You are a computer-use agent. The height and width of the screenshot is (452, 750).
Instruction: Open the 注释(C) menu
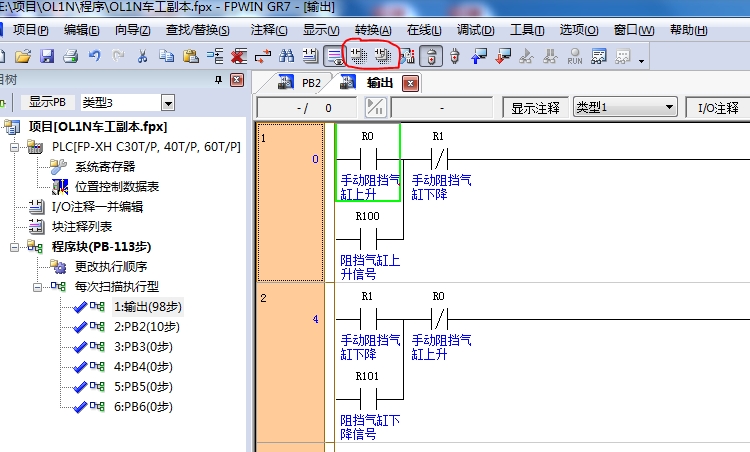269,30
